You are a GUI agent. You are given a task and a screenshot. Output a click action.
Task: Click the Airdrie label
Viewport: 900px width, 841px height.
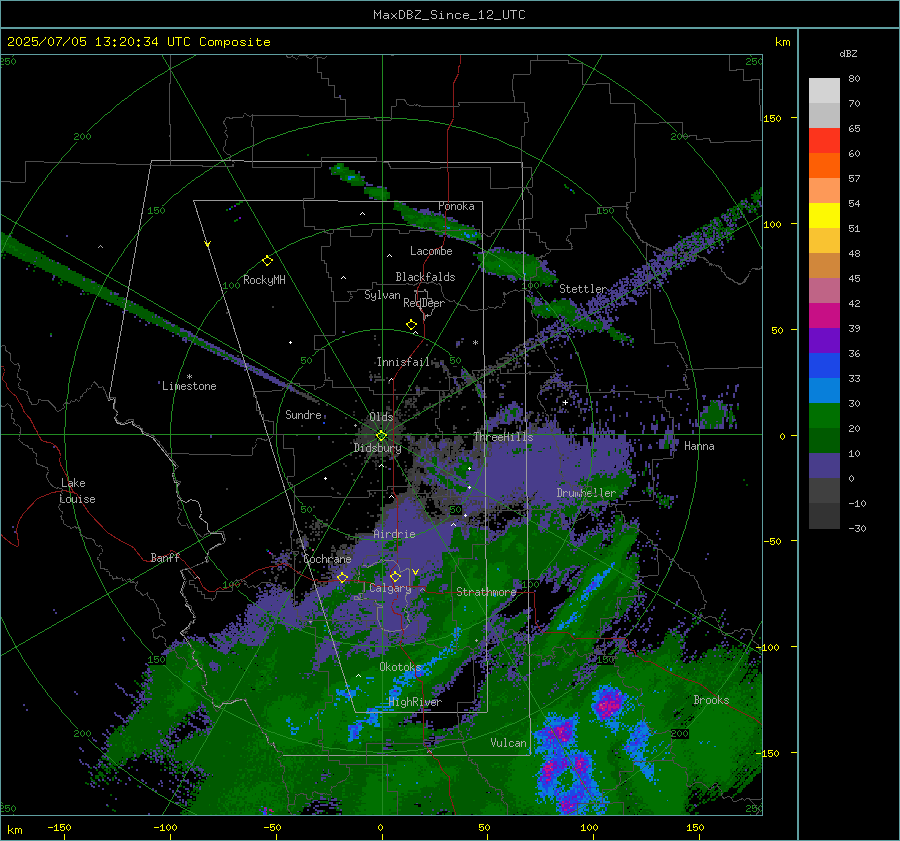394,534
